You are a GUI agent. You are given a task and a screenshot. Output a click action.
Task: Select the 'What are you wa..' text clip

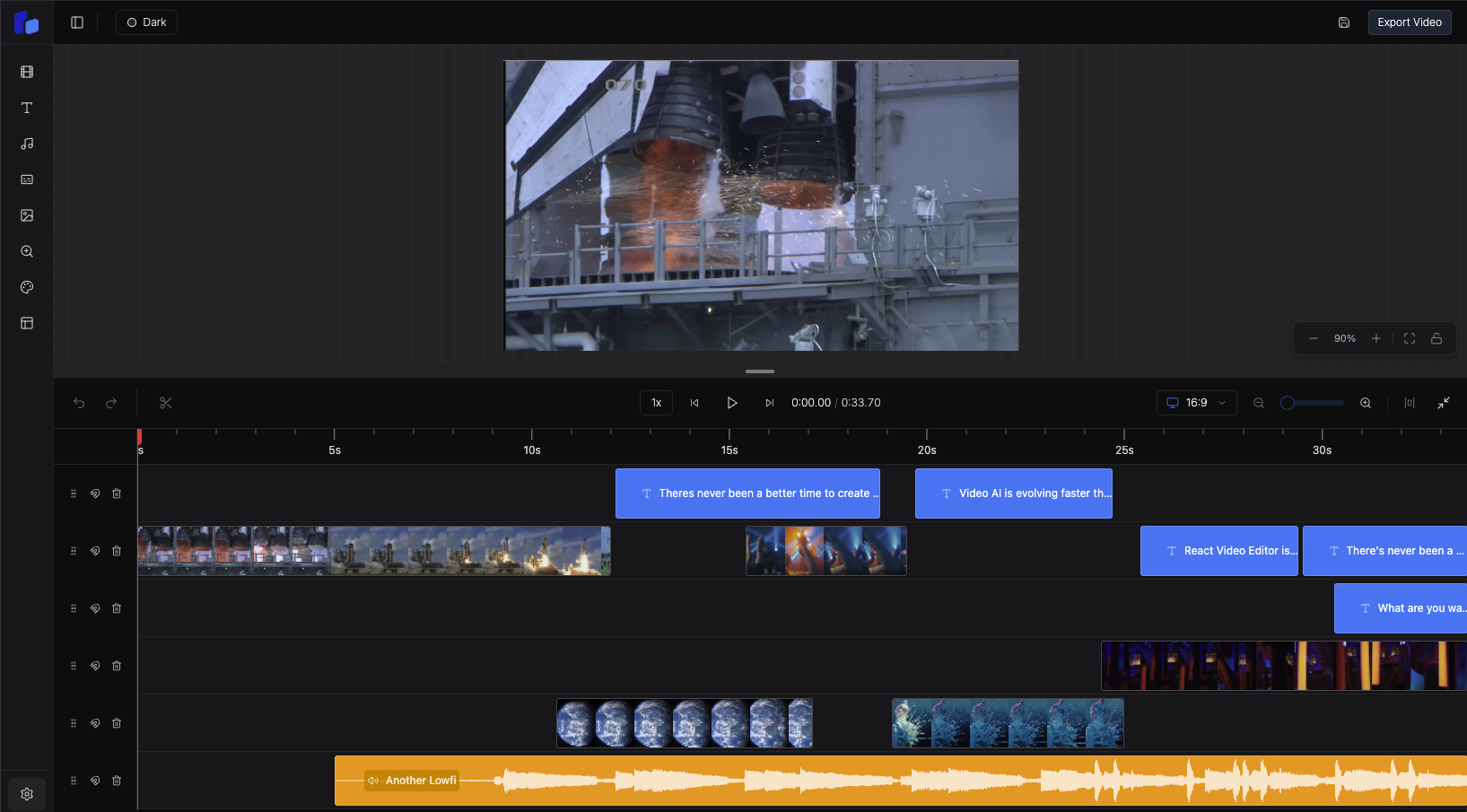coord(1401,608)
